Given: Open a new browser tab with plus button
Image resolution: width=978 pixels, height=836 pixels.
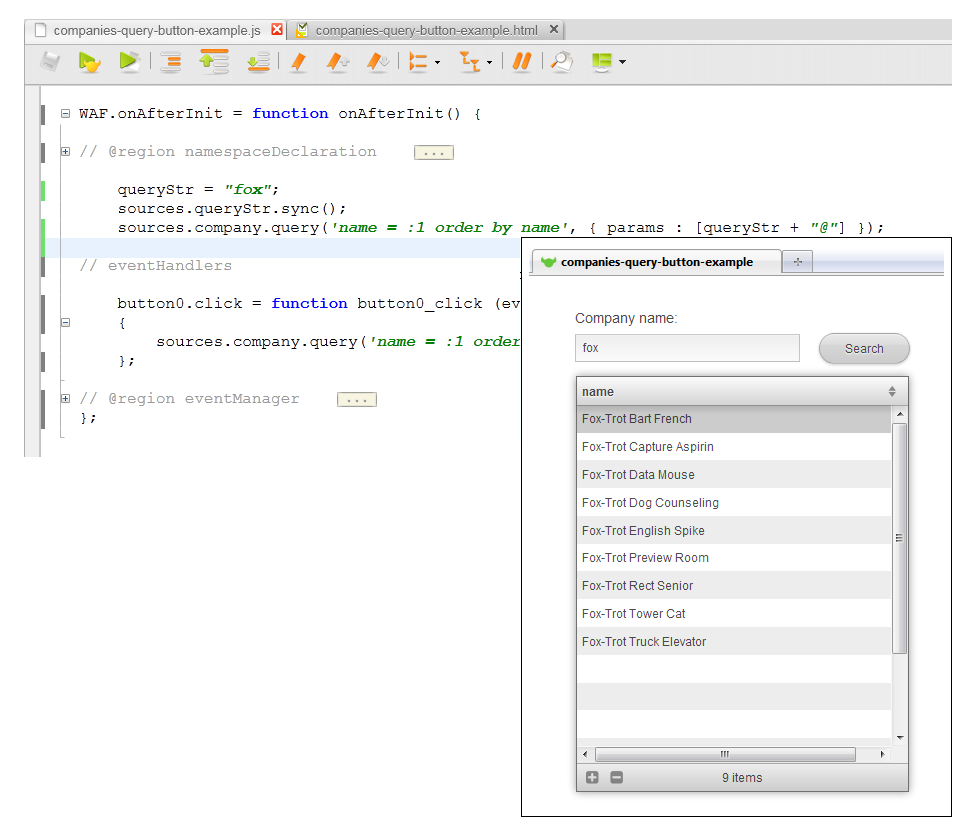Looking at the screenshot, I should coord(797,262).
